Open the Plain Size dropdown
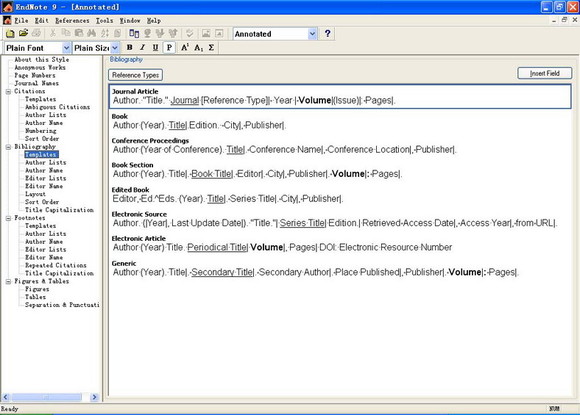Viewport: 580px width, 415px height. (x=115, y=48)
